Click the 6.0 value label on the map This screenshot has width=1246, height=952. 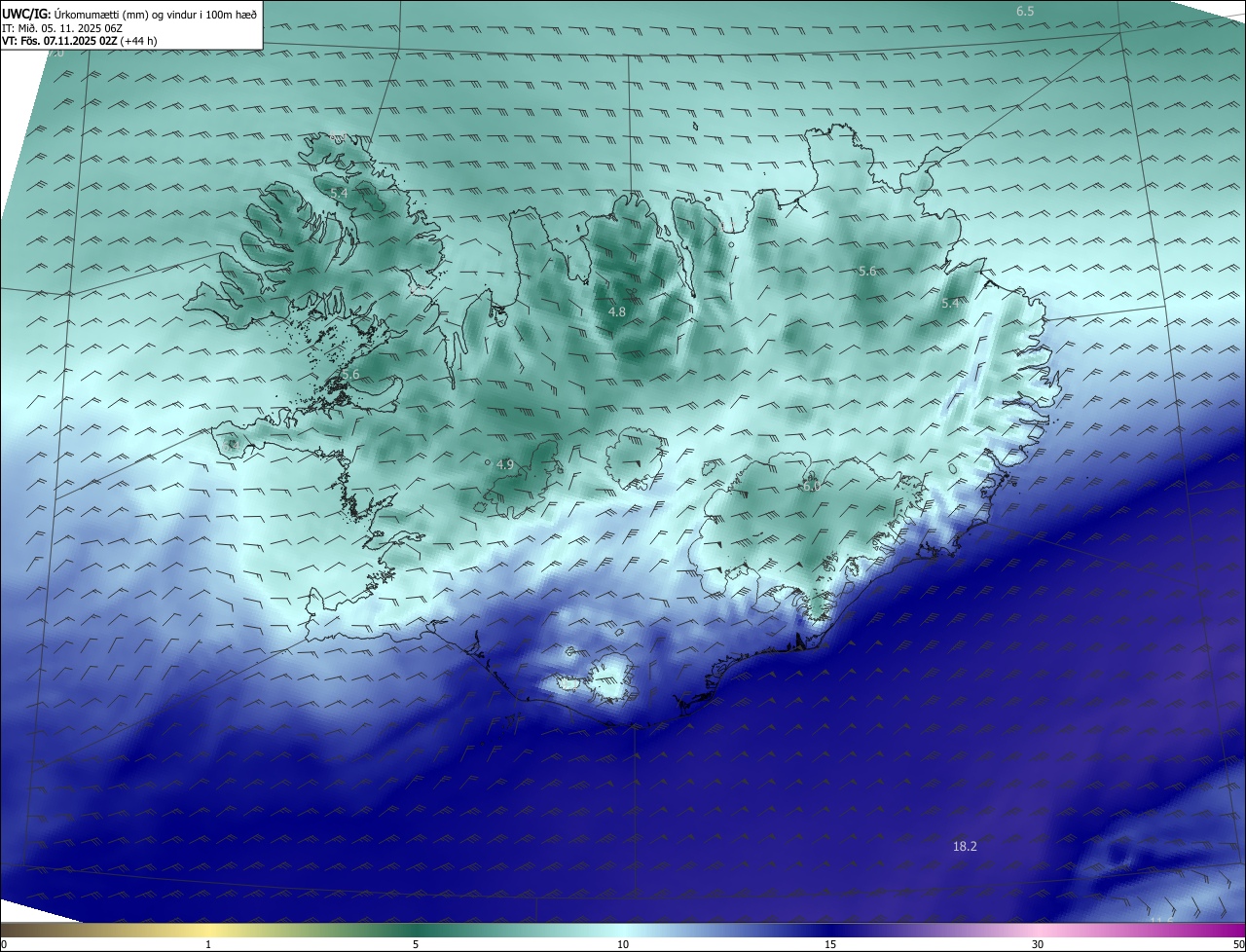811,487
